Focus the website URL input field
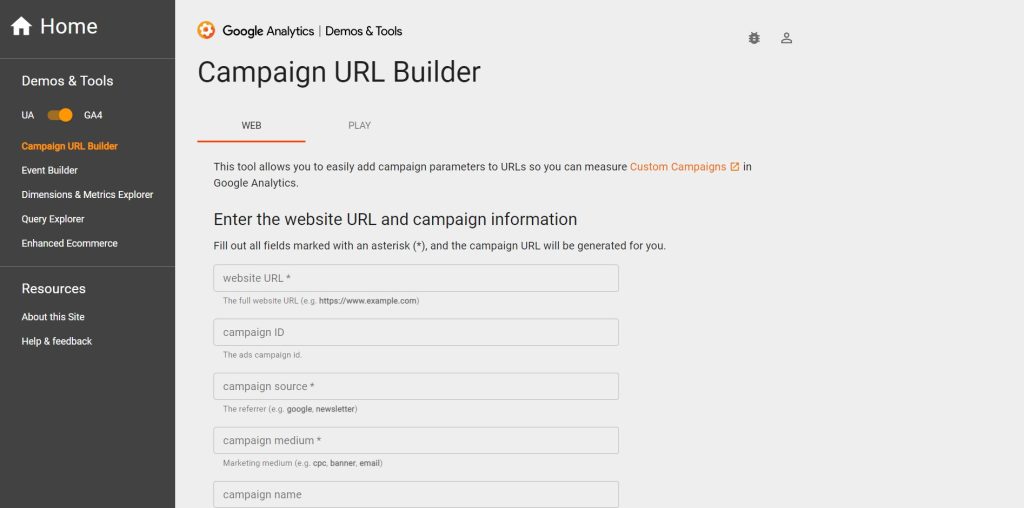The height and width of the screenshot is (508, 1024). 416,278
